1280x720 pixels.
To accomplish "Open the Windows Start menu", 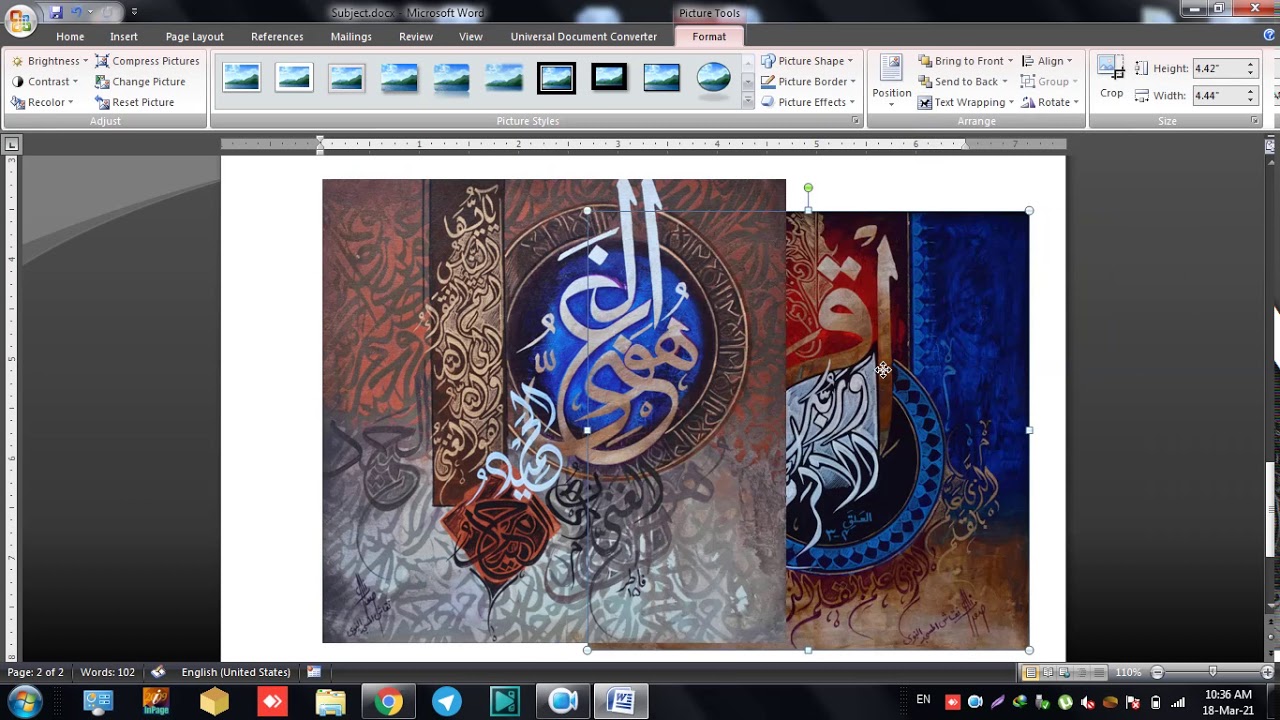I will tap(25, 701).
